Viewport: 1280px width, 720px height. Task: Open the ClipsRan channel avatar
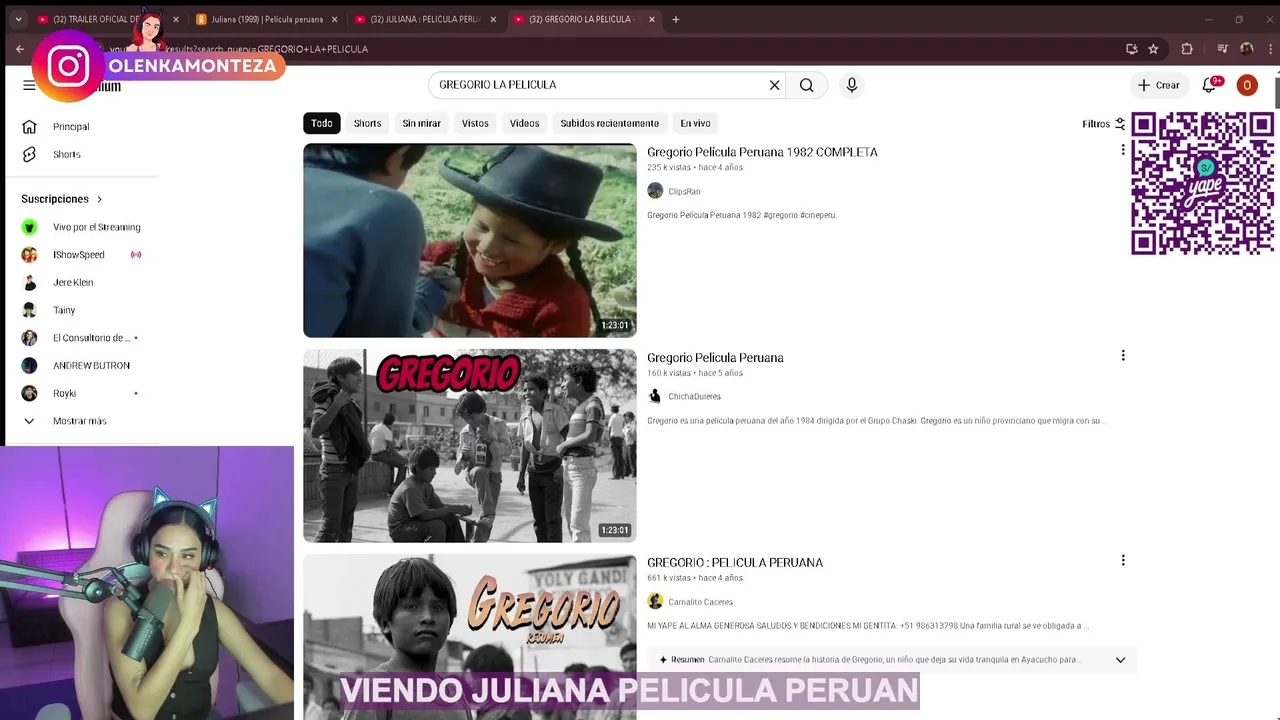point(655,191)
